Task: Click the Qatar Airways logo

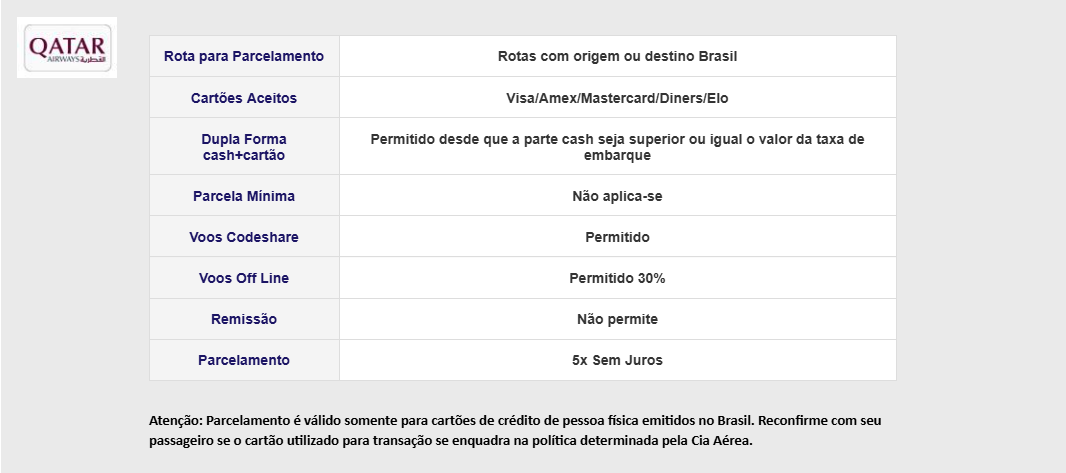Action: 67,48
